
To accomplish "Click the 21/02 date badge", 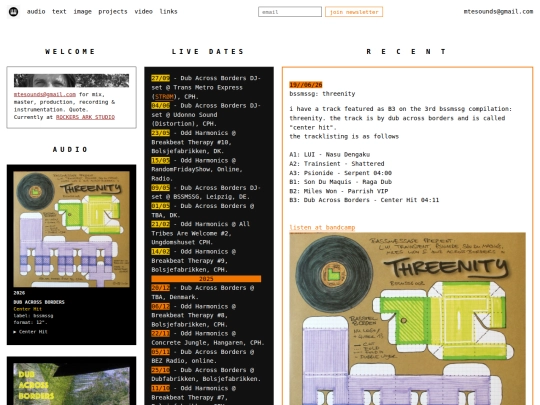I will [x=160, y=224].
